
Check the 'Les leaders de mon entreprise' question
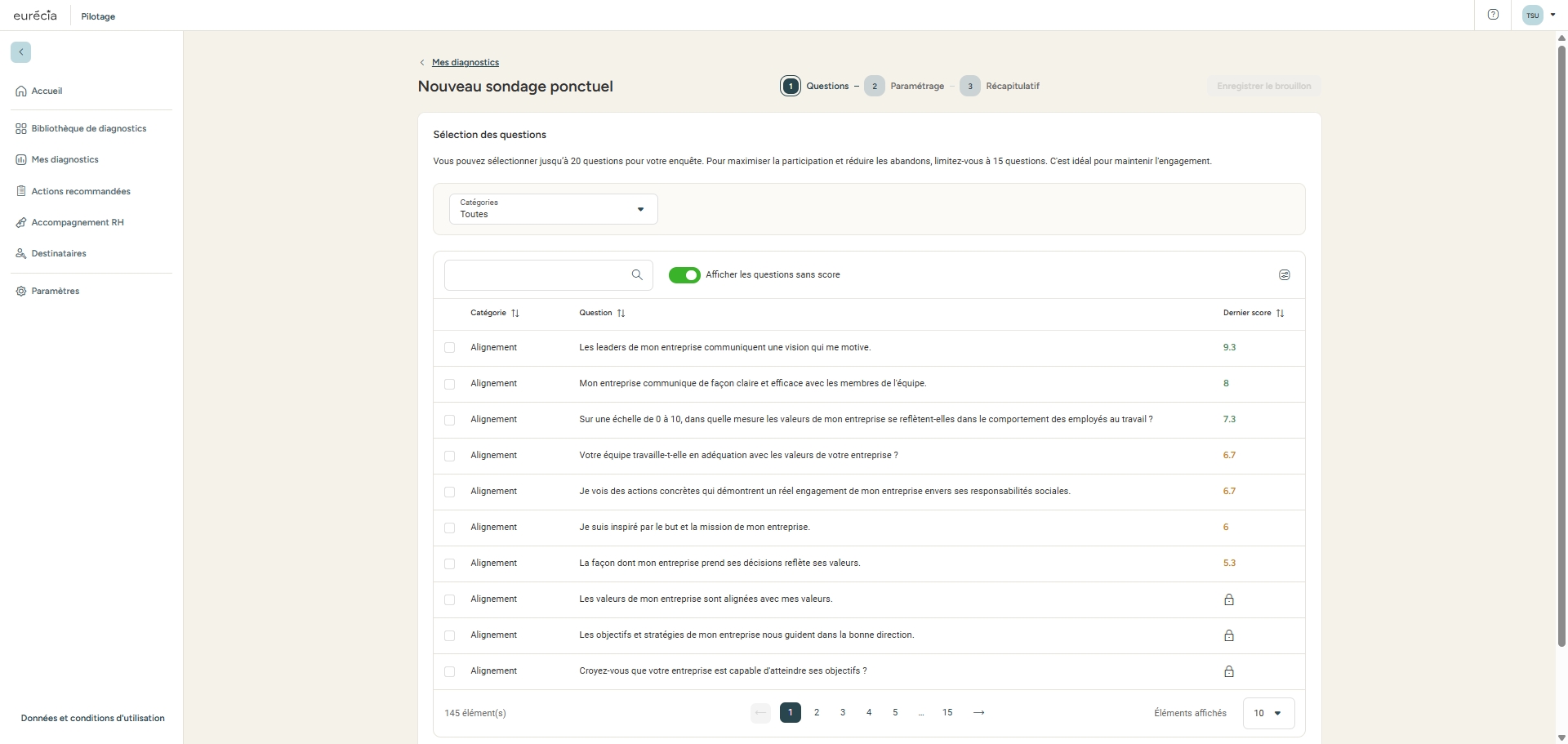click(x=450, y=348)
